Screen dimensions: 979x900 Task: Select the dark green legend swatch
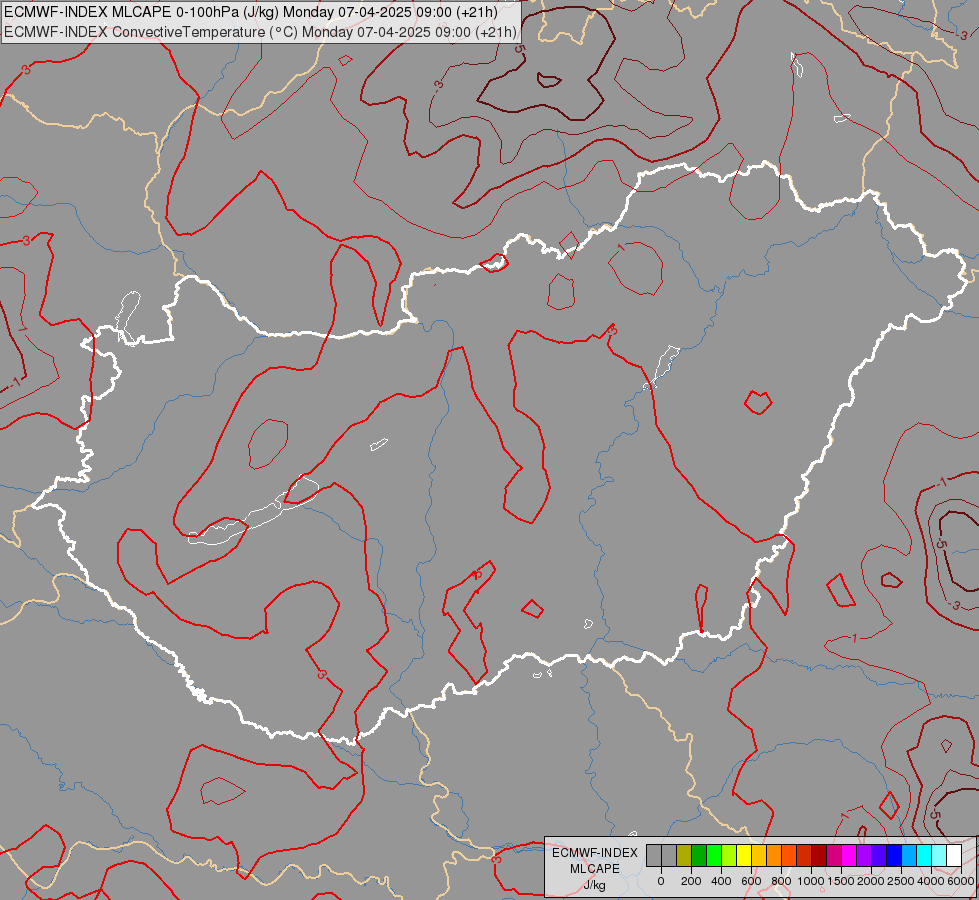click(699, 855)
